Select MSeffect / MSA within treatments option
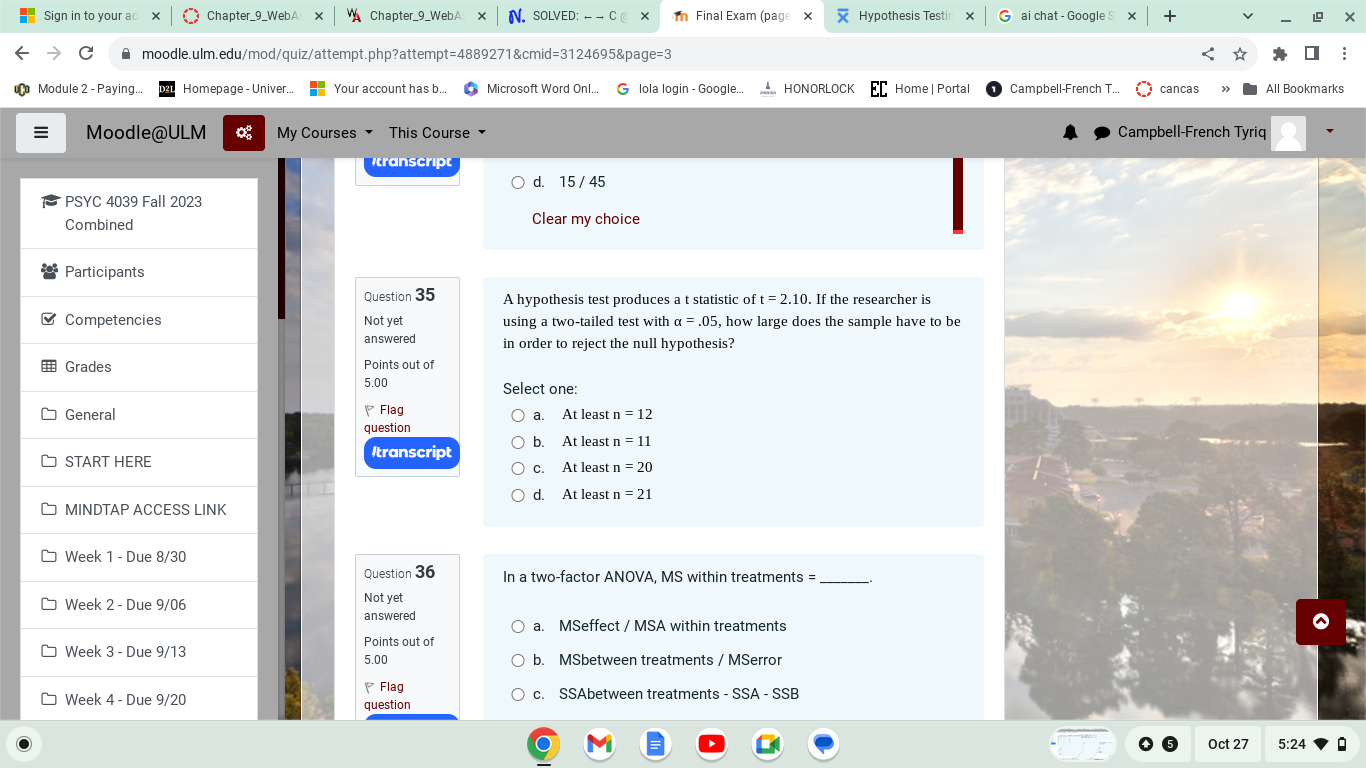The height and width of the screenshot is (768, 1366). click(x=518, y=626)
